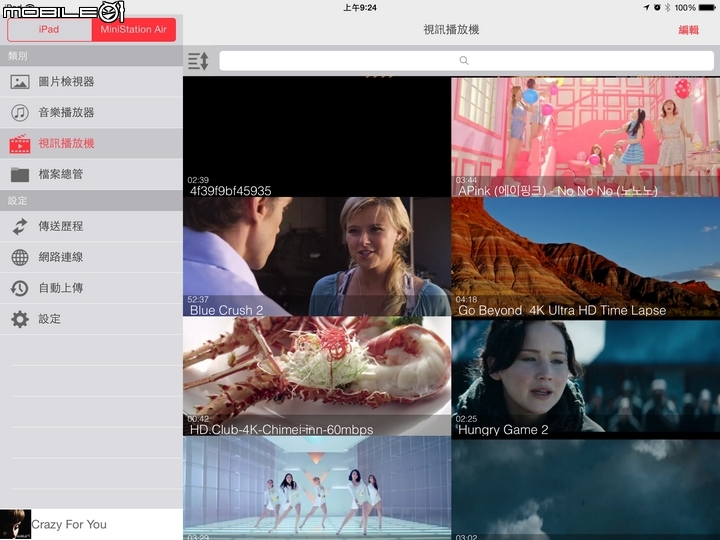Select the 檔案總管 menu label

coord(61,174)
